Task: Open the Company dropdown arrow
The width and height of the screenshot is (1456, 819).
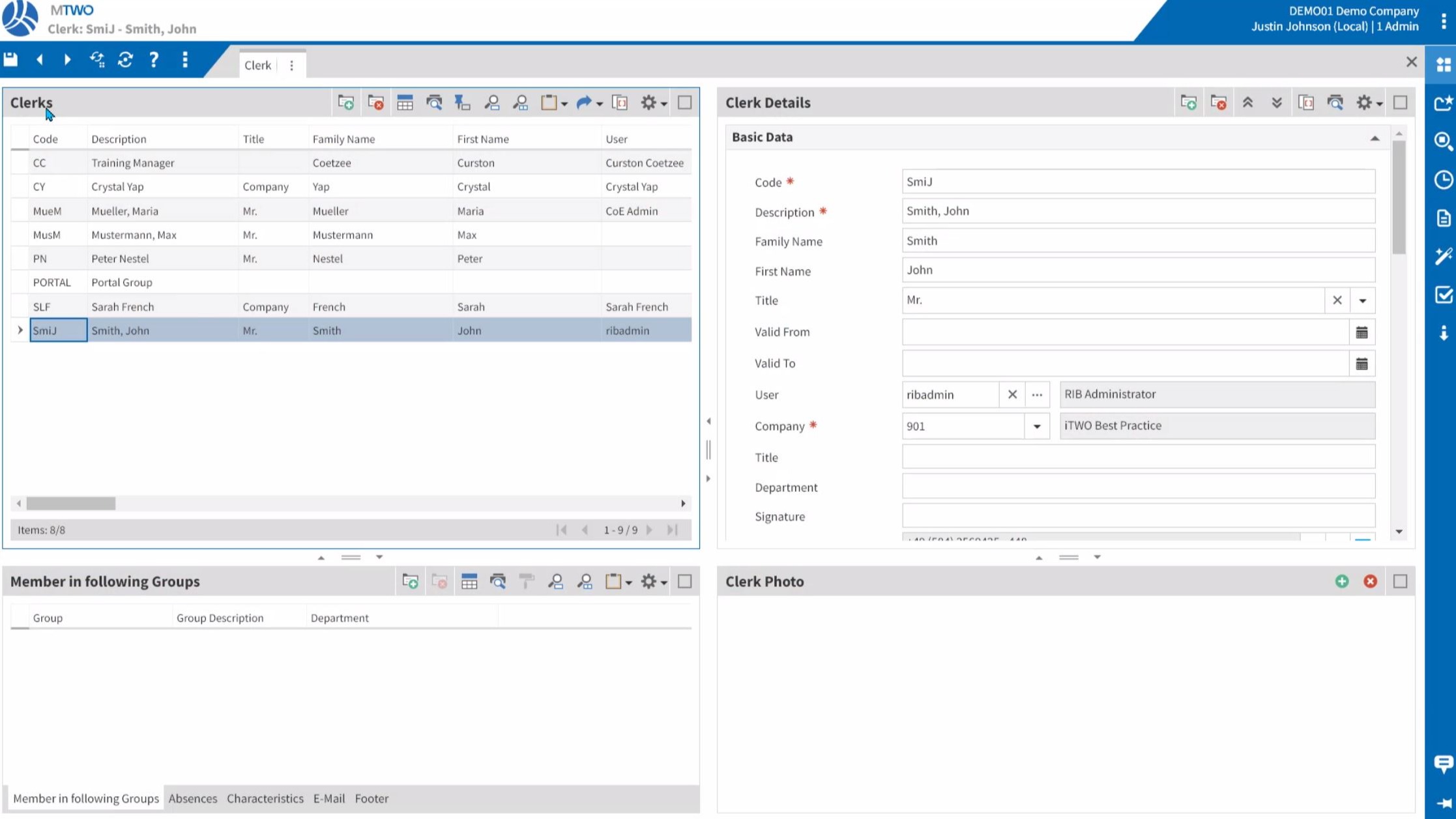Action: click(x=1036, y=426)
